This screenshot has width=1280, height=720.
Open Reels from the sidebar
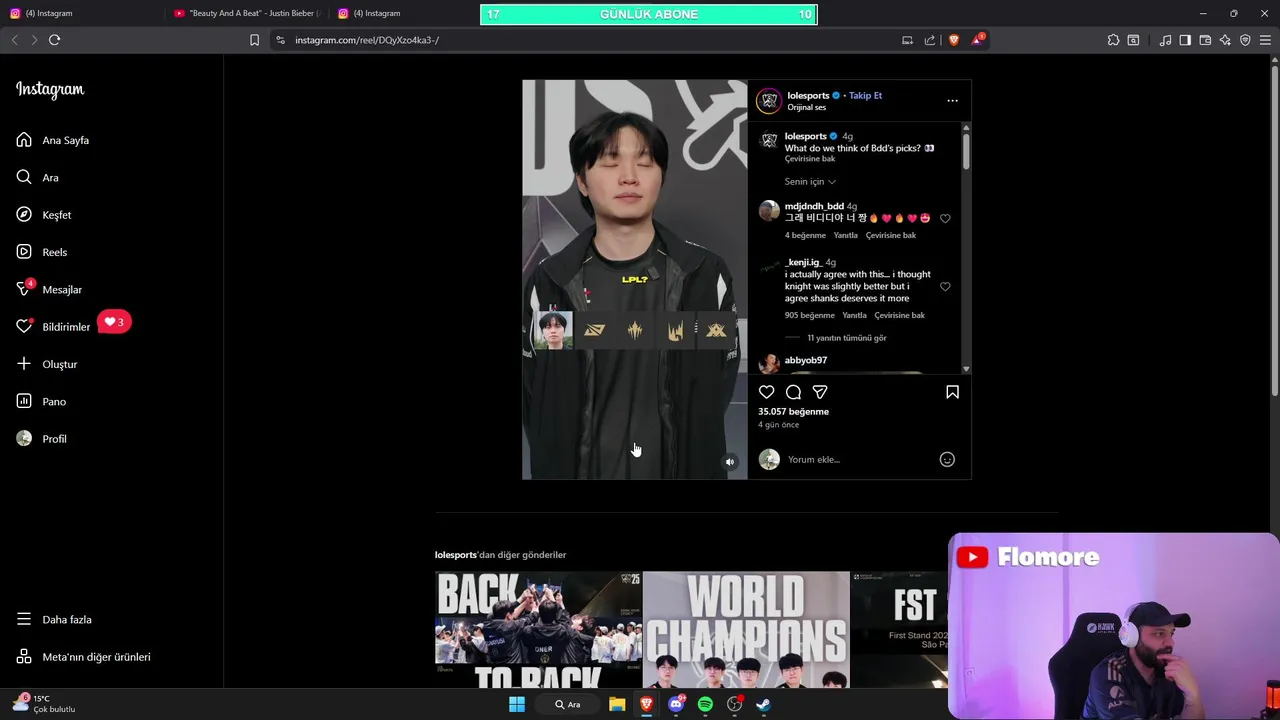tap(42, 252)
